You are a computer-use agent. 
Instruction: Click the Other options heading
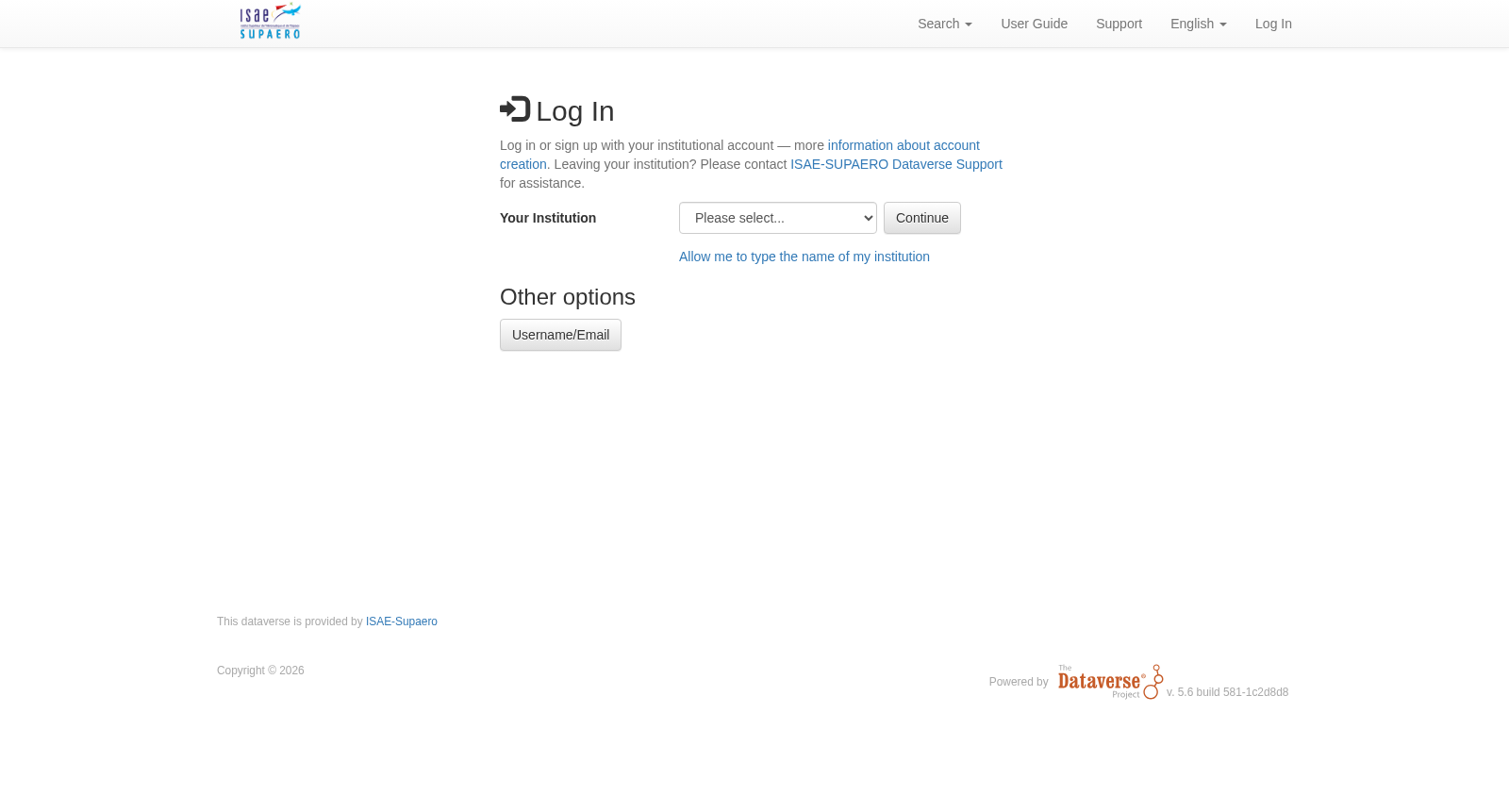(x=568, y=297)
